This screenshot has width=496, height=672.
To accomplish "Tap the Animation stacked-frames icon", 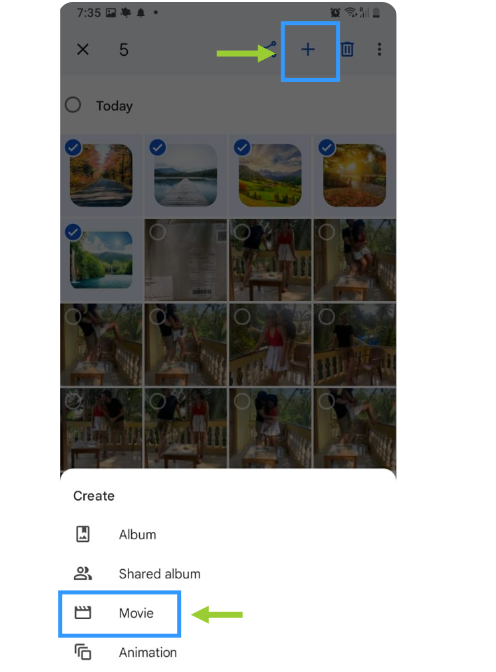I will tap(83, 652).
